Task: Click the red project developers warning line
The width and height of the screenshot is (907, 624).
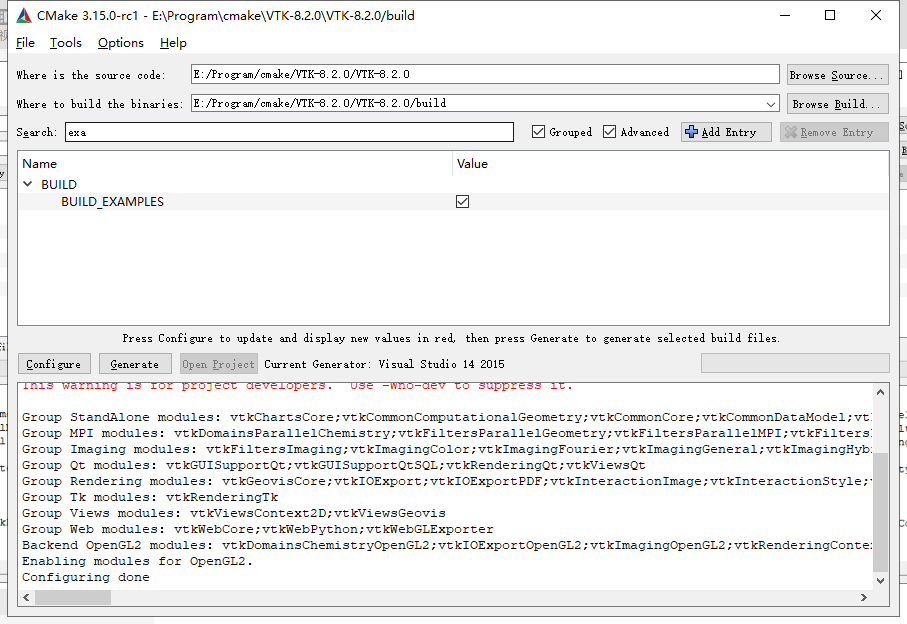Action: pos(297,386)
